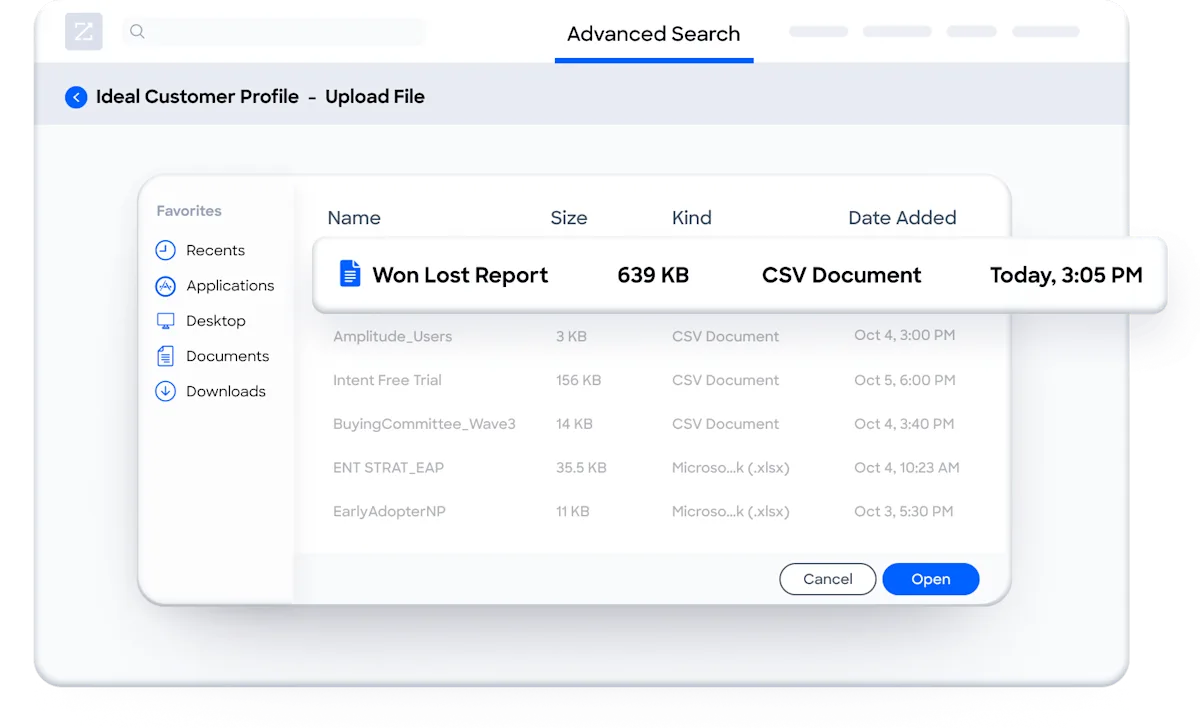Click the Applications sidebar icon
1200x728 pixels.
(x=166, y=286)
